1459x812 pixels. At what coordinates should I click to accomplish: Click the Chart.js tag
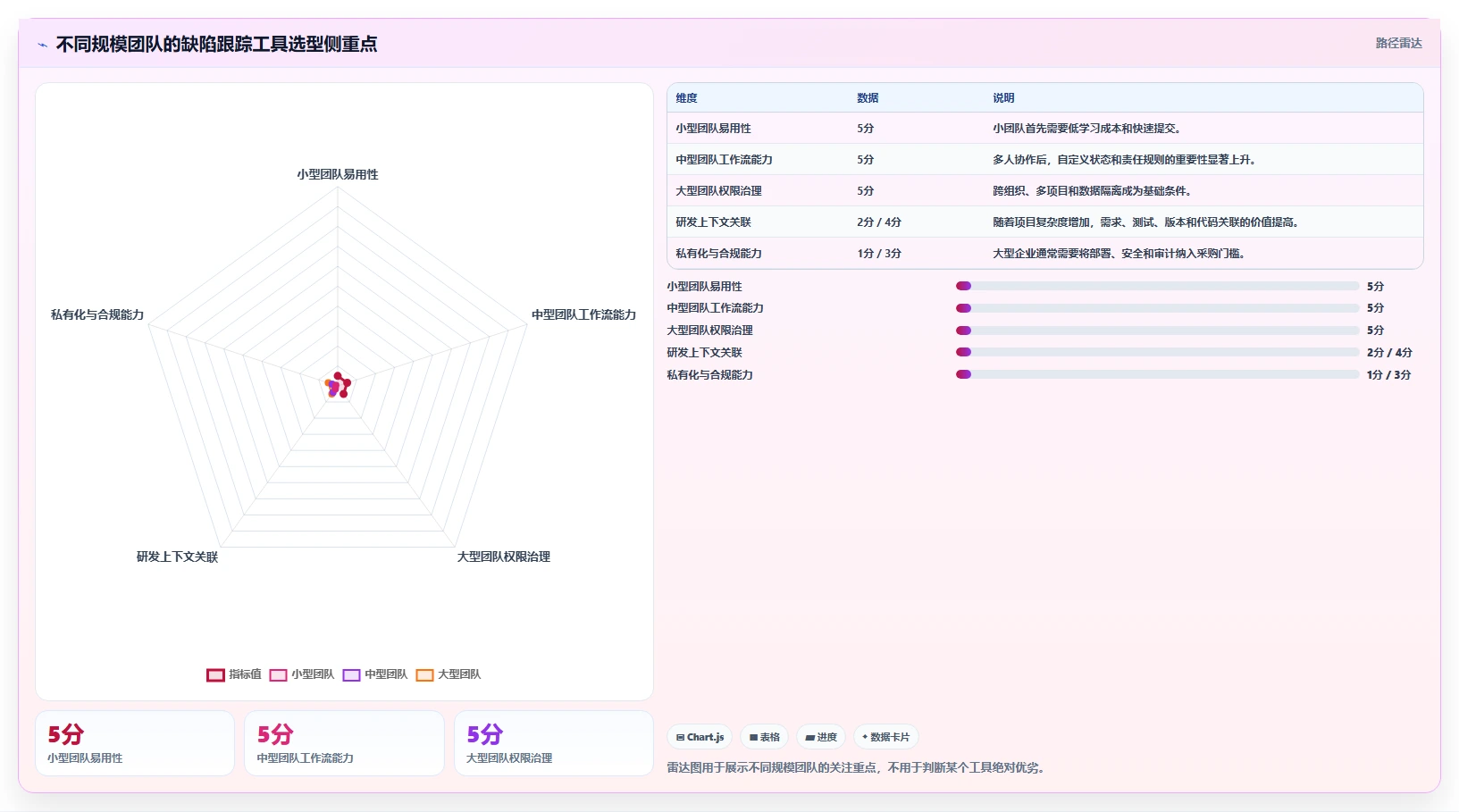tap(700, 737)
